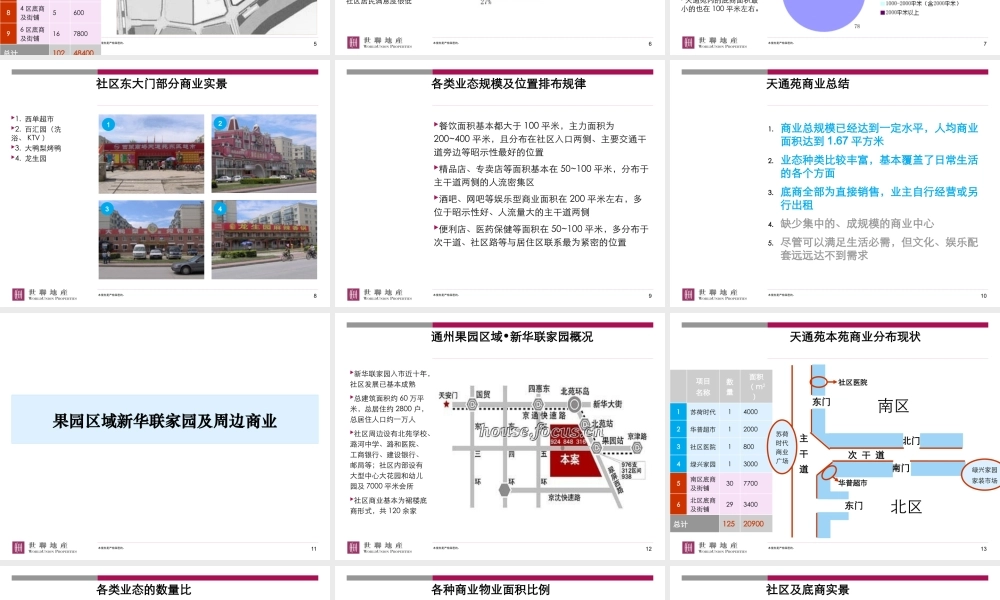Click the 世联地产 logo on slide 10
Viewport: 1000px width, 600px height.
point(714,294)
